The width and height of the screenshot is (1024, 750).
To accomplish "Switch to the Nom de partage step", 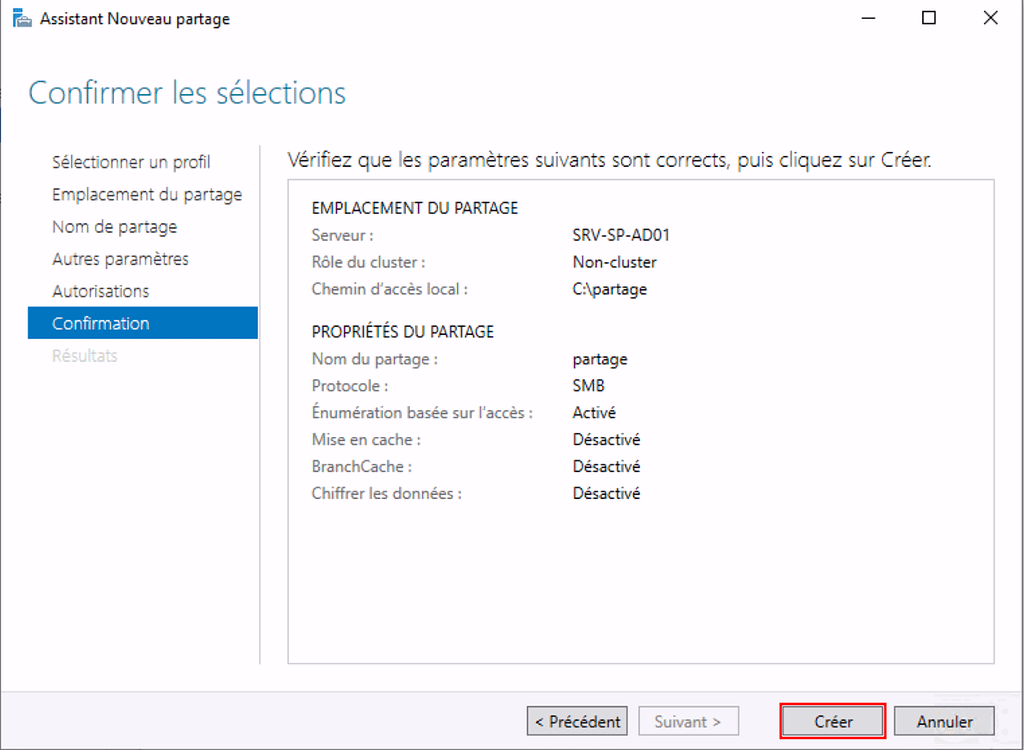I will [x=114, y=227].
